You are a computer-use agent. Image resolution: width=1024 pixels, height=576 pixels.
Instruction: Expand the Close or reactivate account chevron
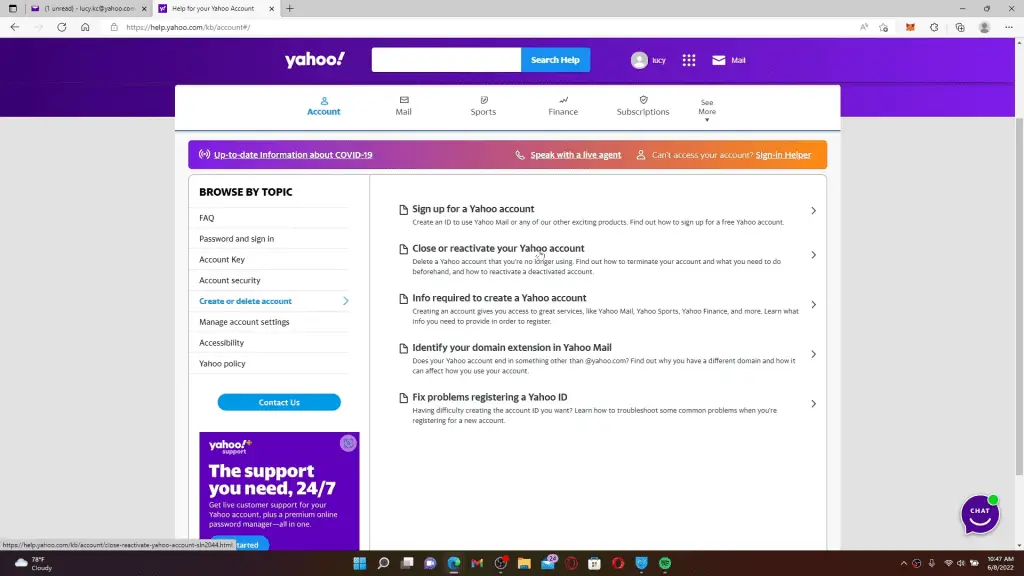(814, 255)
